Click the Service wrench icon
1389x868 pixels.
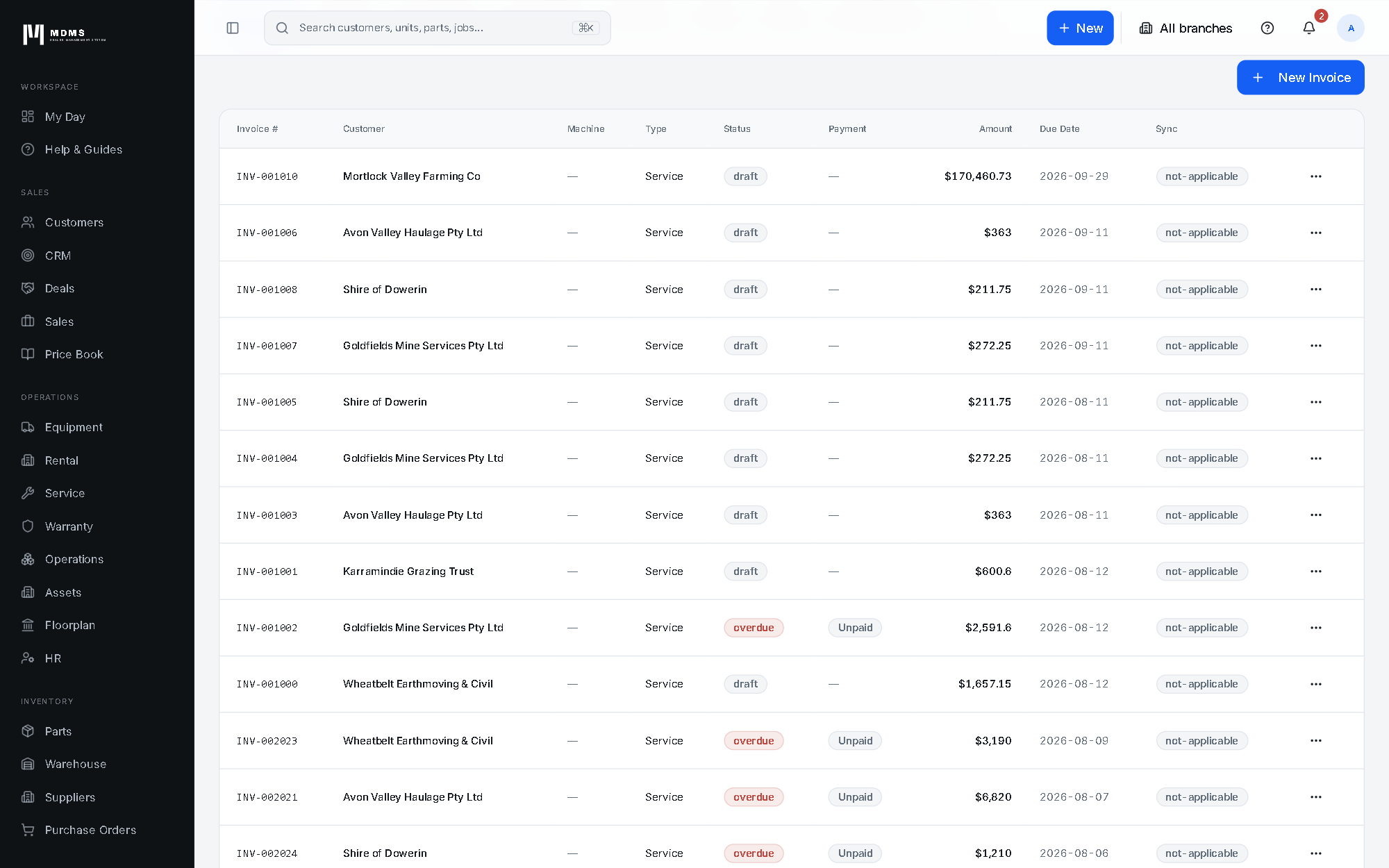pos(28,493)
